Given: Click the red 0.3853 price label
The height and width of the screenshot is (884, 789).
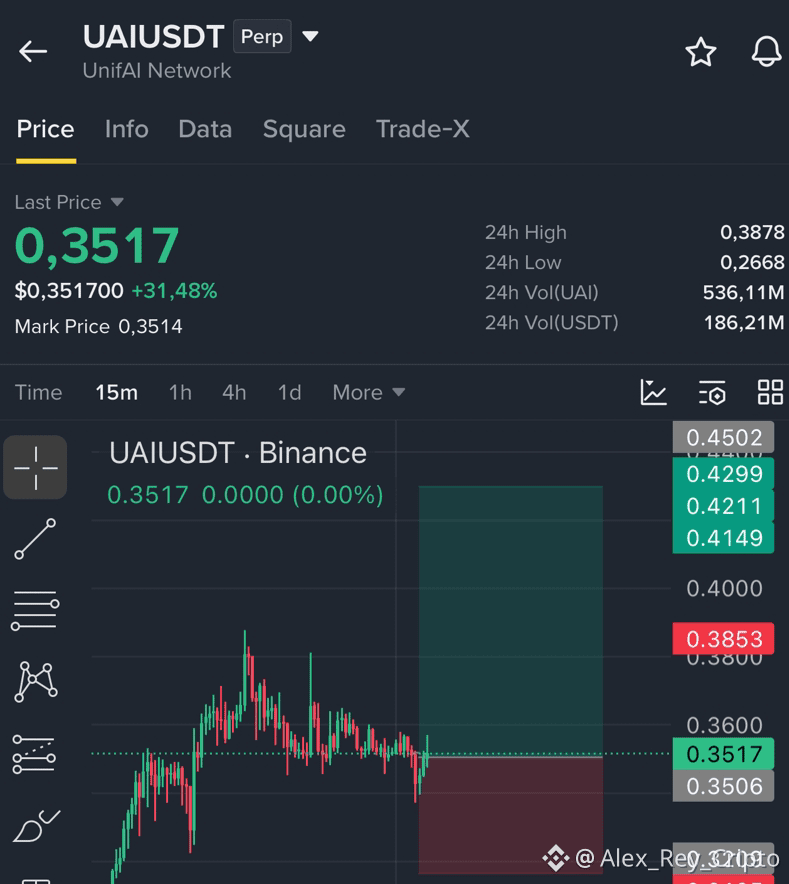Looking at the screenshot, I should [724, 639].
